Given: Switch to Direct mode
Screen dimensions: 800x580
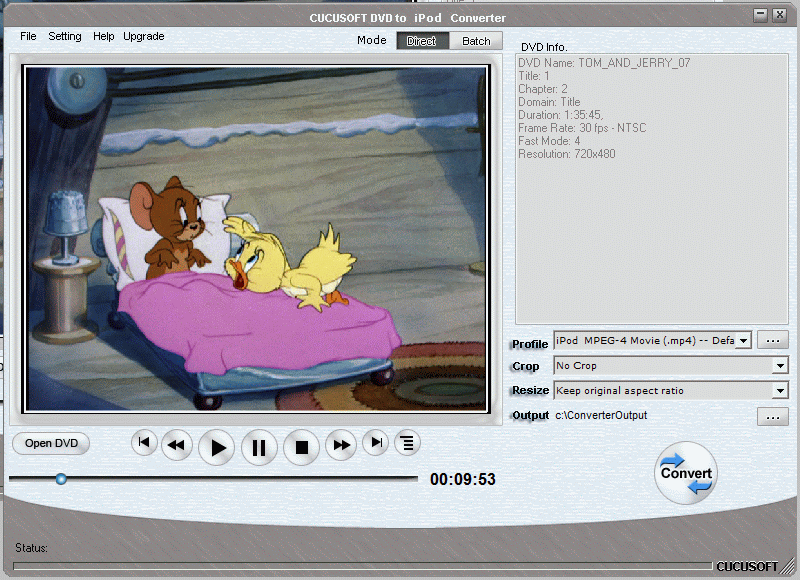Looking at the screenshot, I should coord(422,41).
